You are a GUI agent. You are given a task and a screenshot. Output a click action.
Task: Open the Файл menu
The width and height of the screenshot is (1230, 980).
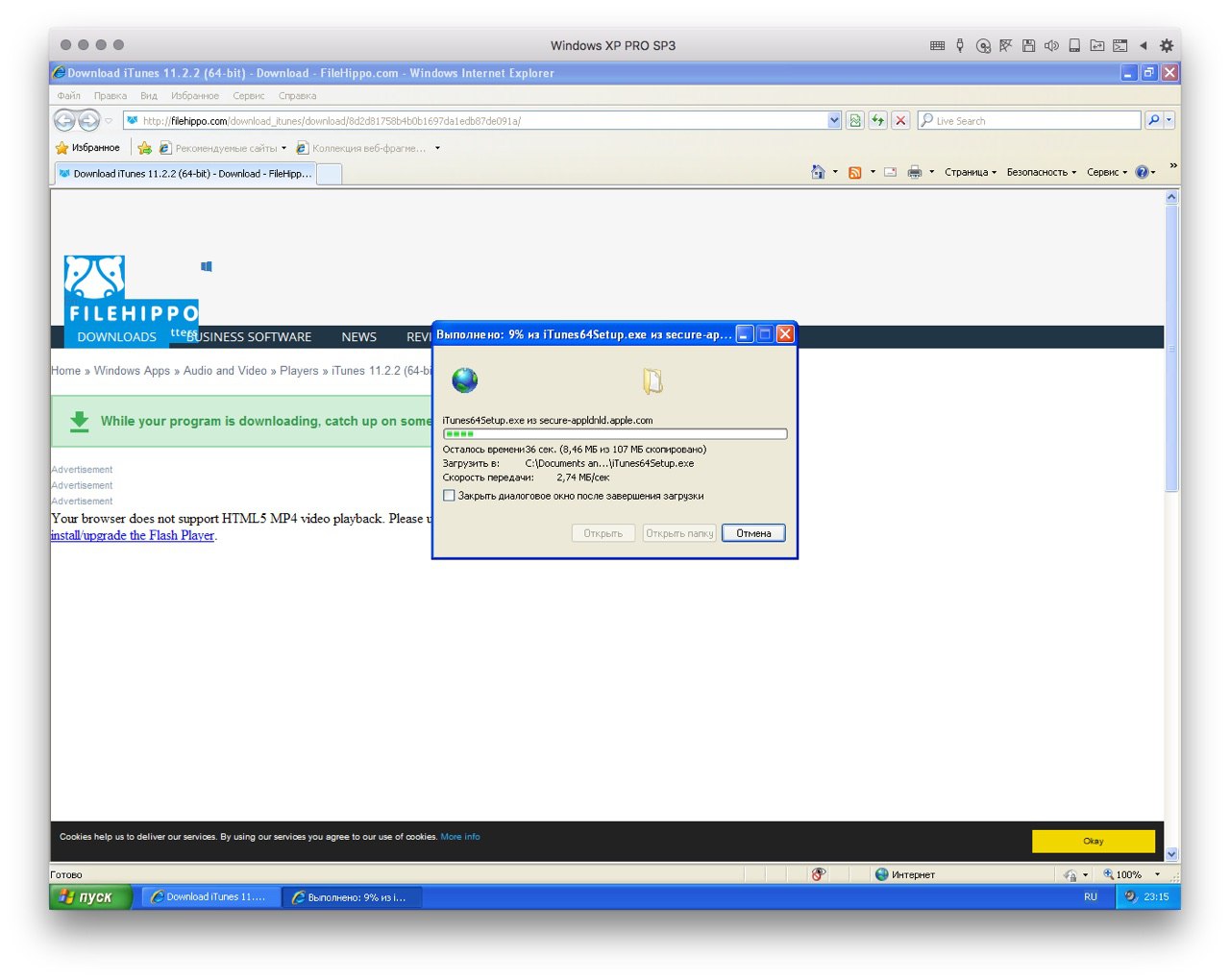coord(68,96)
